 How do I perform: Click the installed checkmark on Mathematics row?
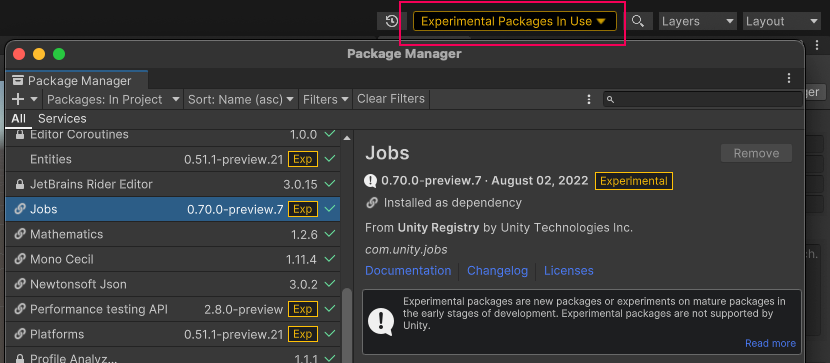point(330,234)
